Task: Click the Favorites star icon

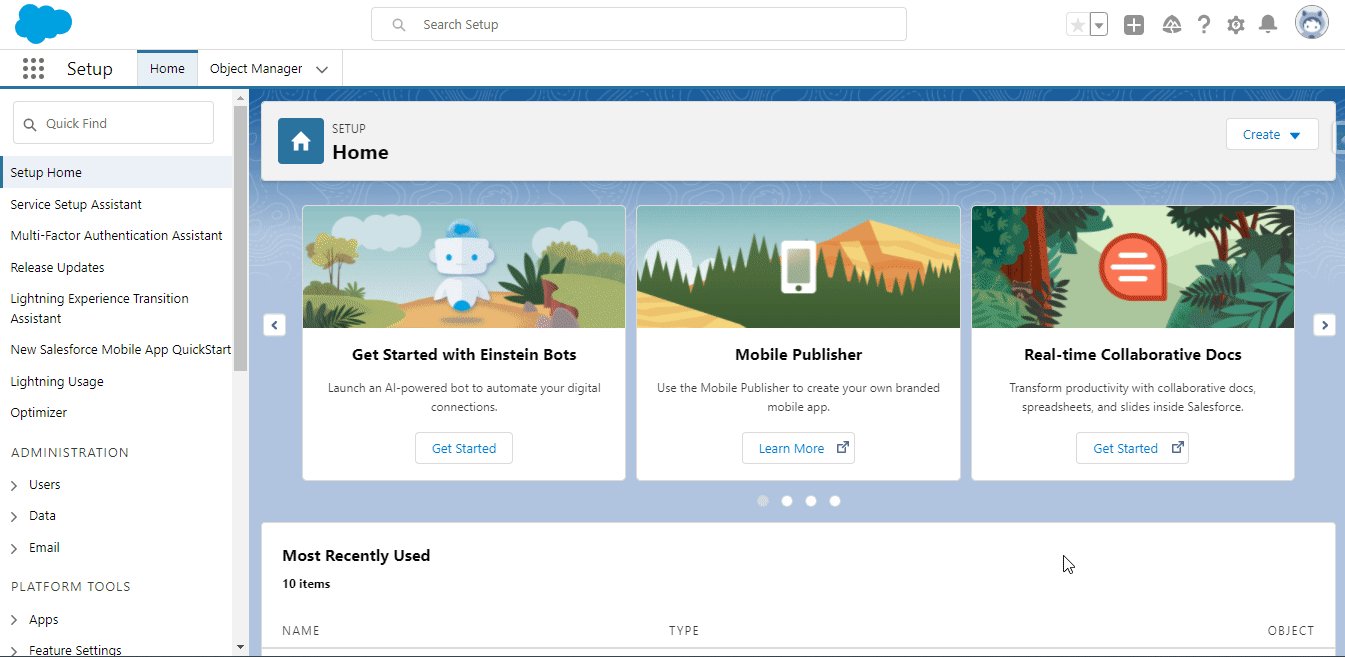Action: [1077, 25]
